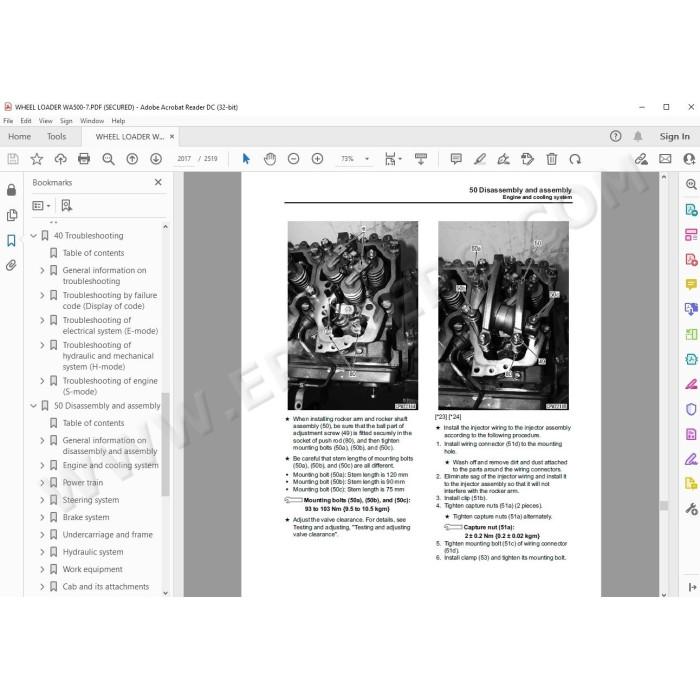The height and width of the screenshot is (700, 700).
Task: Switch to the Tools tab
Action: tap(57, 137)
